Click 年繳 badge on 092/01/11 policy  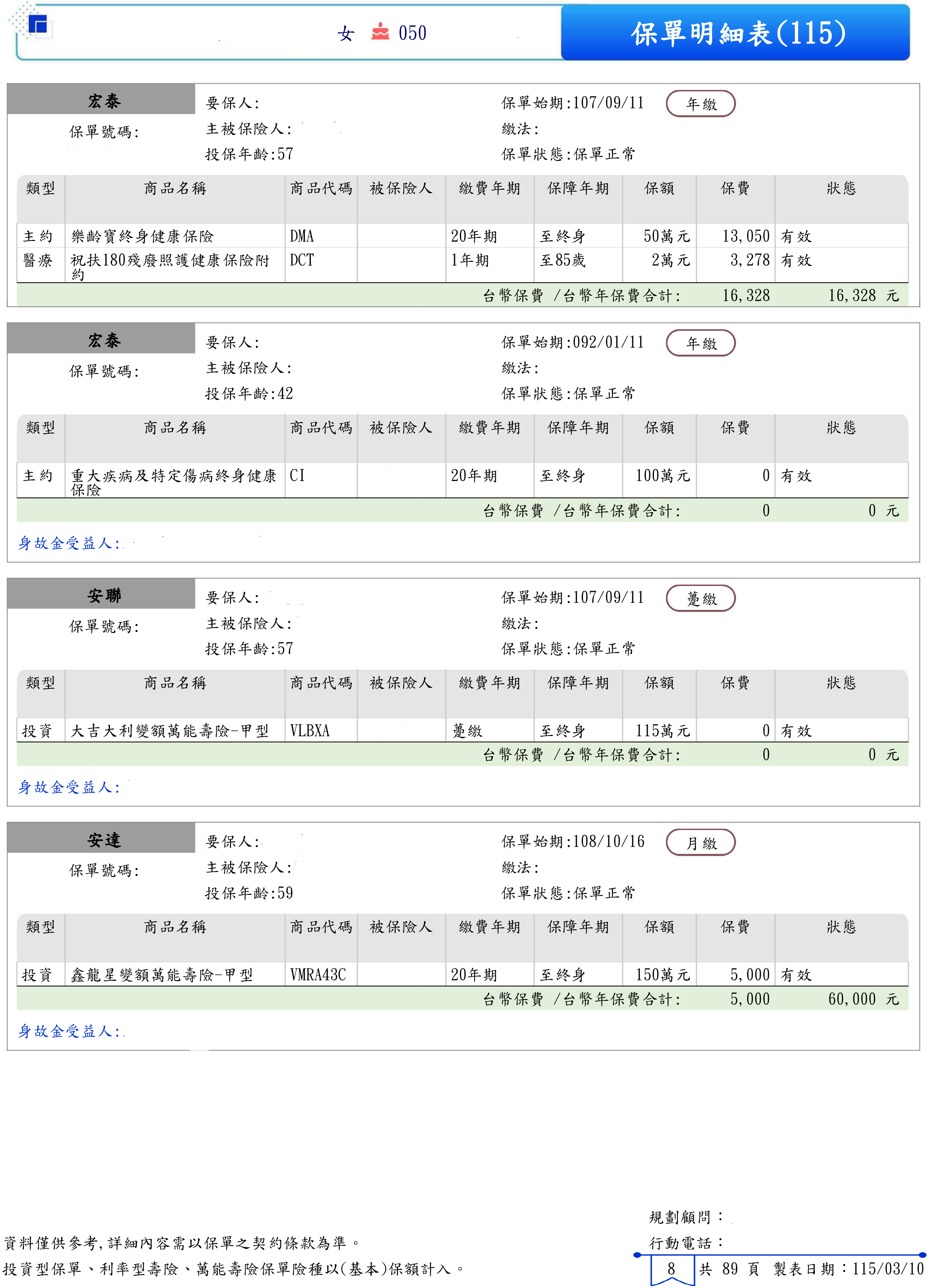click(x=701, y=343)
